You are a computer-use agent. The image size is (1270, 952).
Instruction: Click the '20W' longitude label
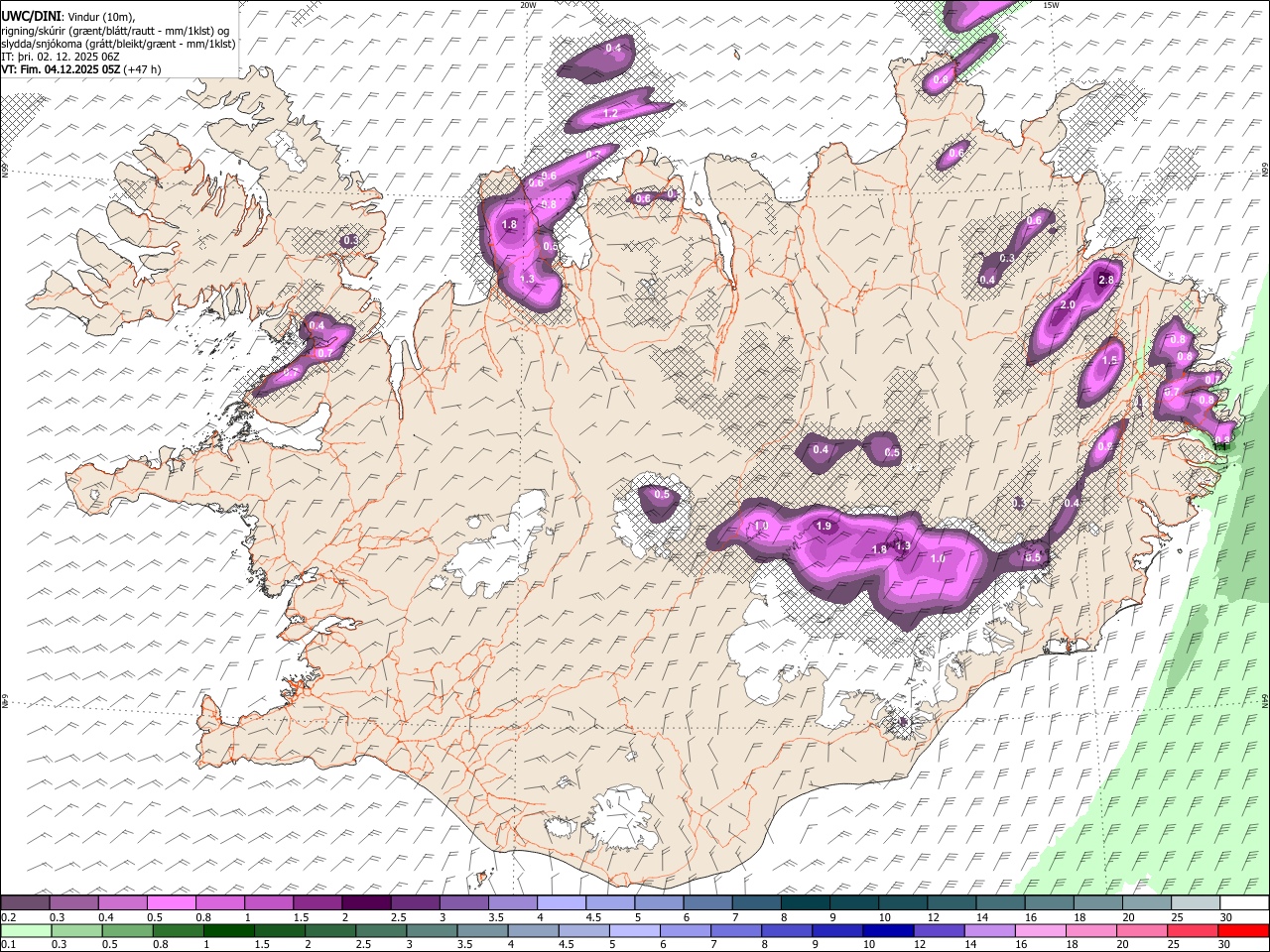coord(528,5)
